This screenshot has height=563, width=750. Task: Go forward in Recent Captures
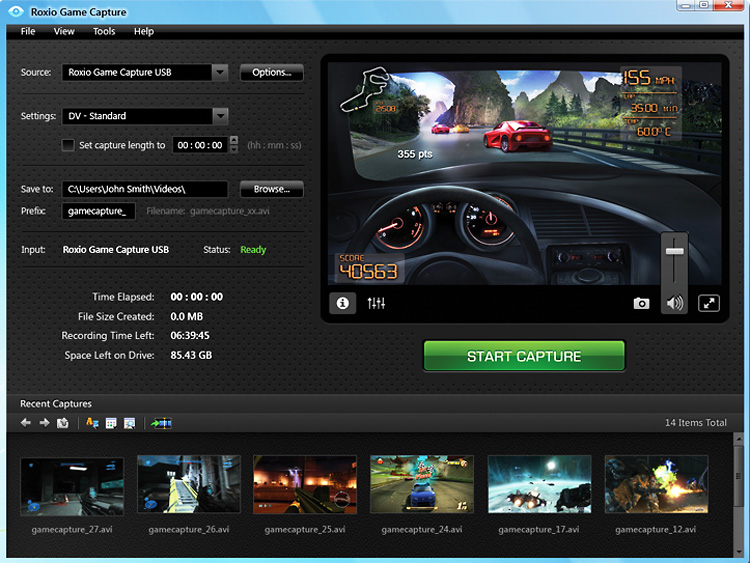(x=44, y=423)
